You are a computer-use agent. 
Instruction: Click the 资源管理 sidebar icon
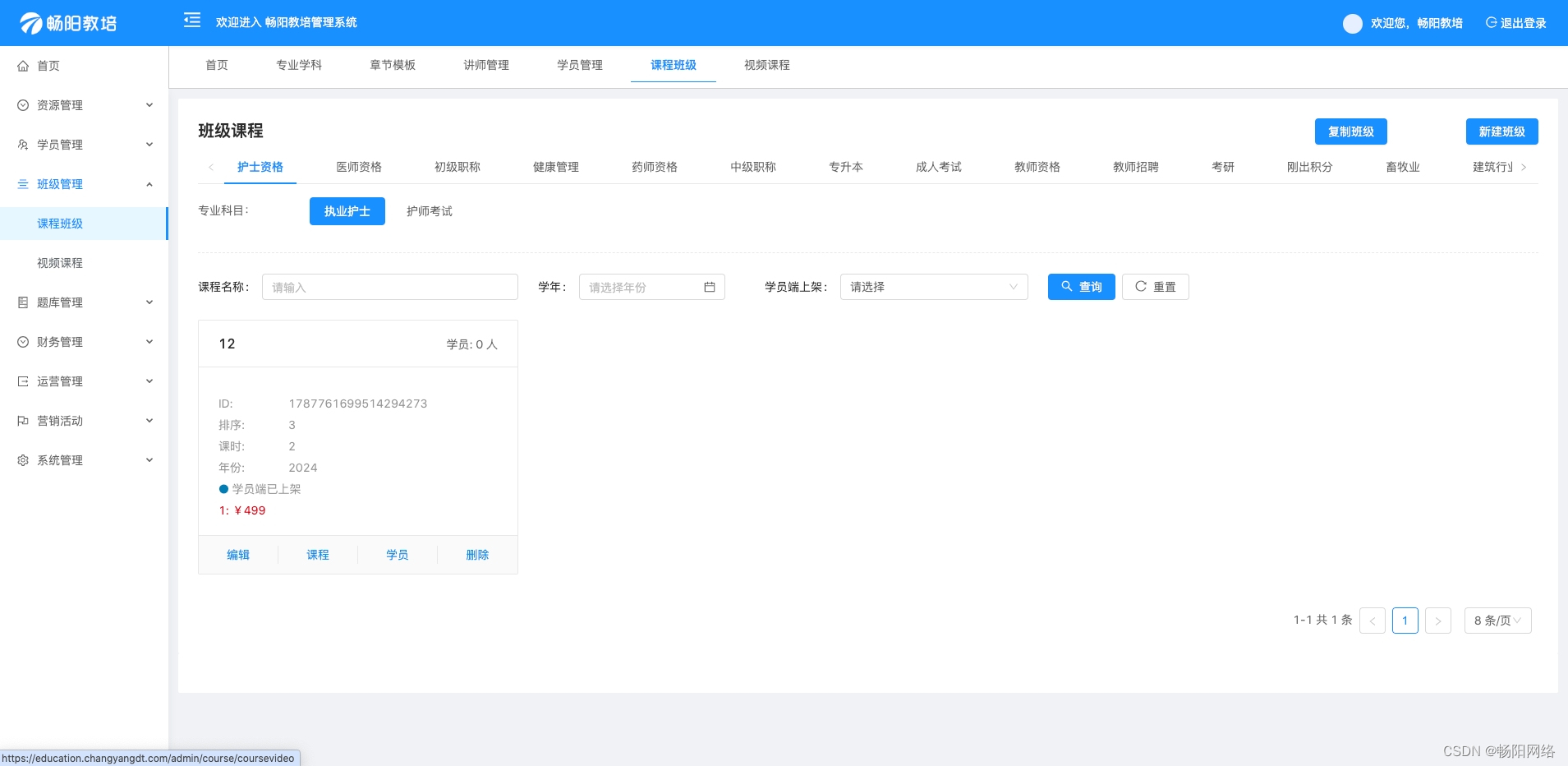pyautogui.click(x=23, y=105)
